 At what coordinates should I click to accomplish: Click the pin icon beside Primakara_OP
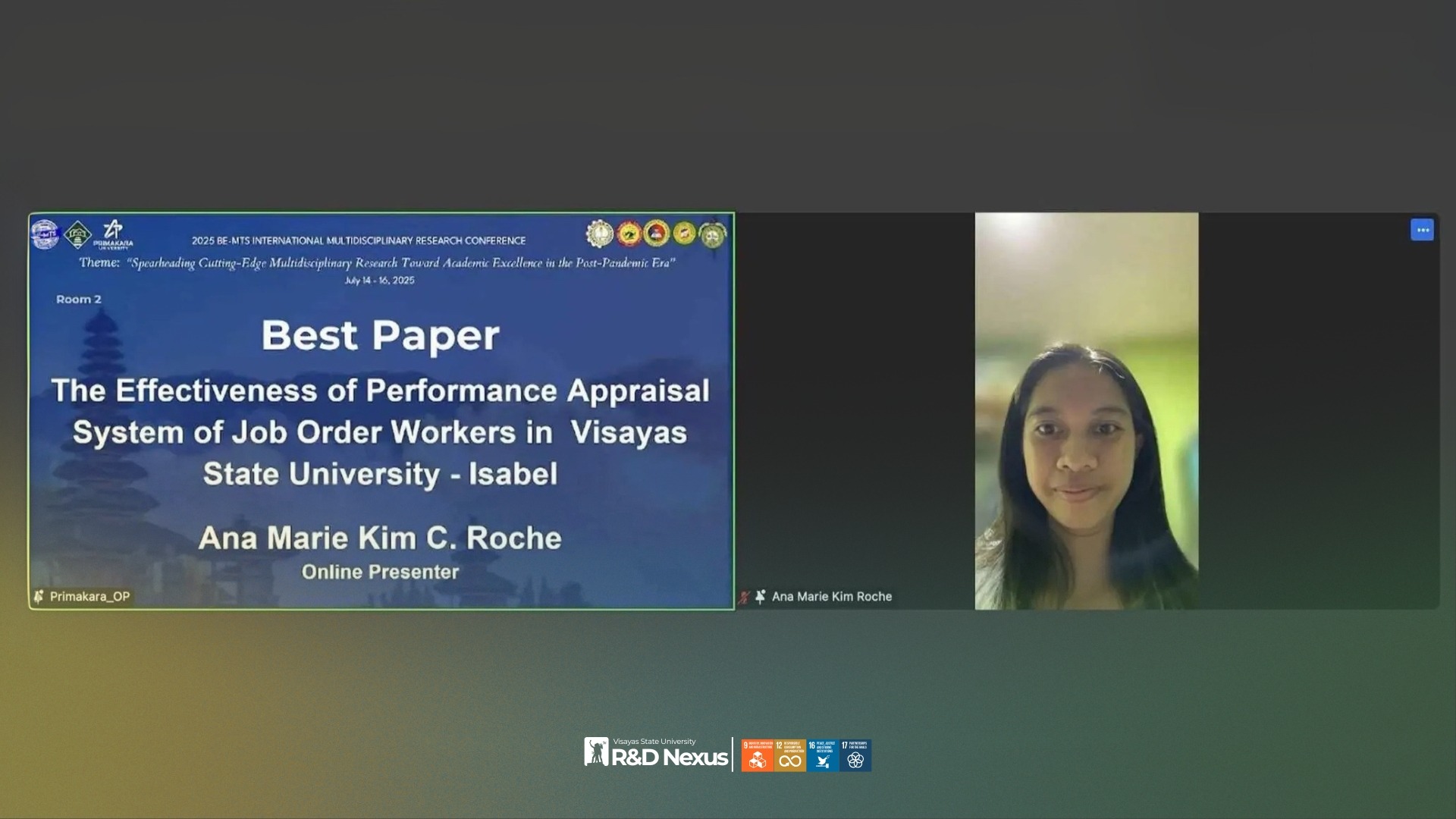(39, 597)
